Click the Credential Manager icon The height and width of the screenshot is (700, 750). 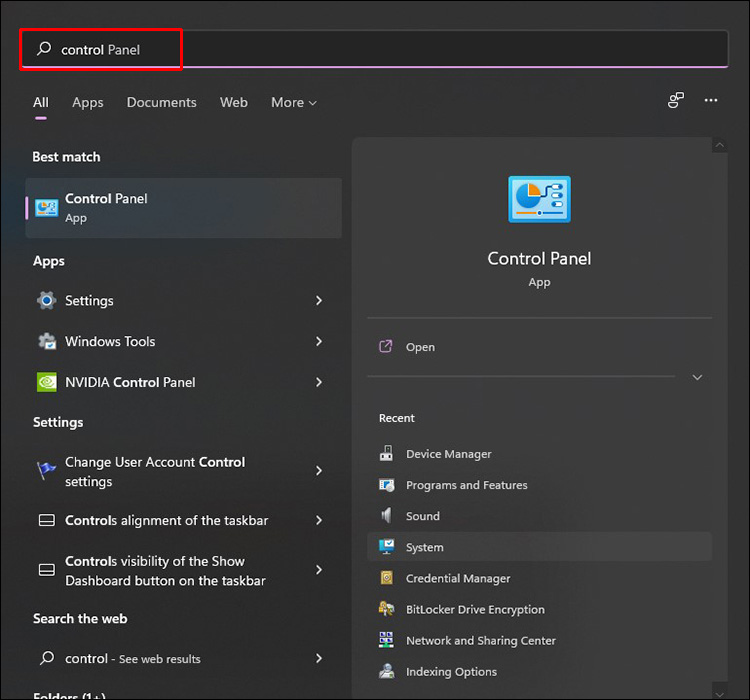387,578
